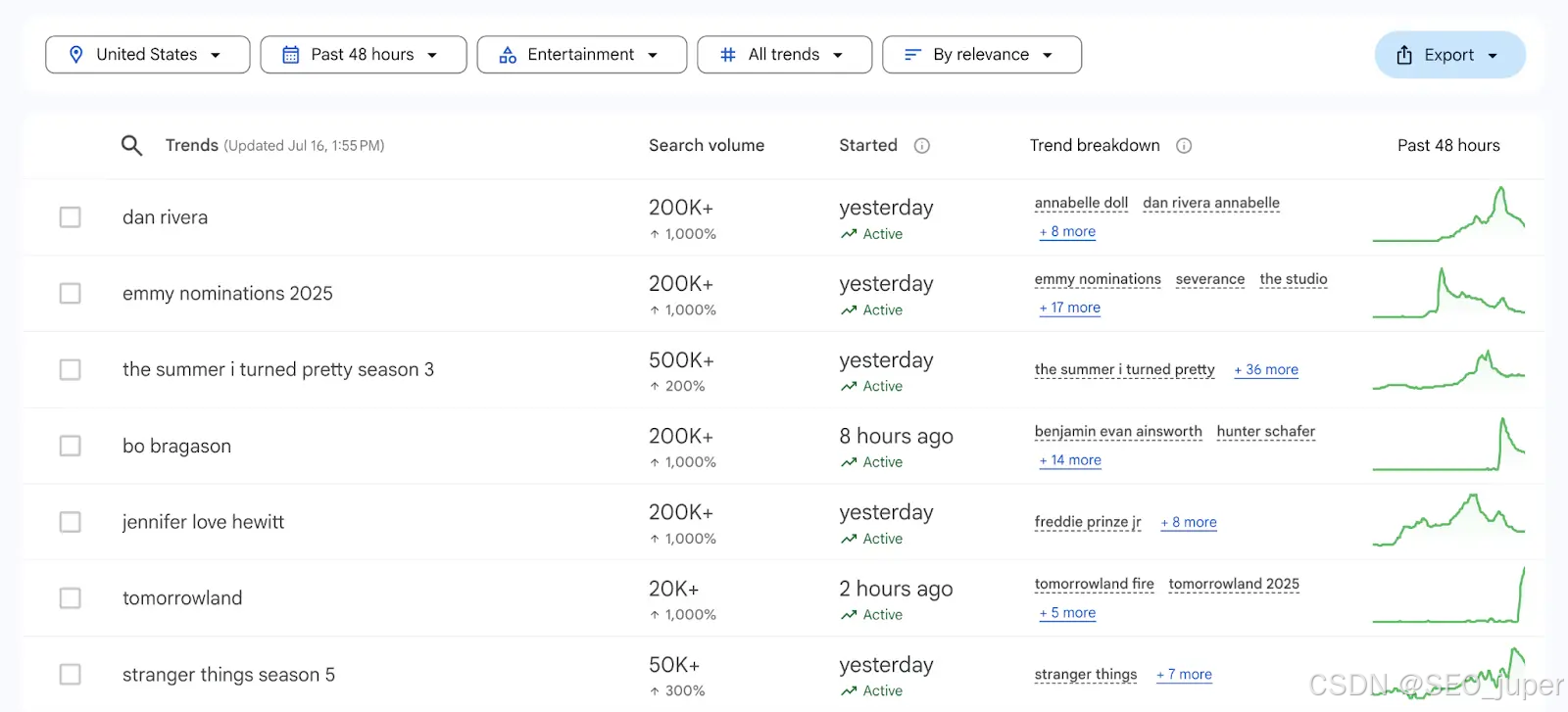Open the studio breakdown link
Screen dimensions: 1568x712
[1294, 280]
